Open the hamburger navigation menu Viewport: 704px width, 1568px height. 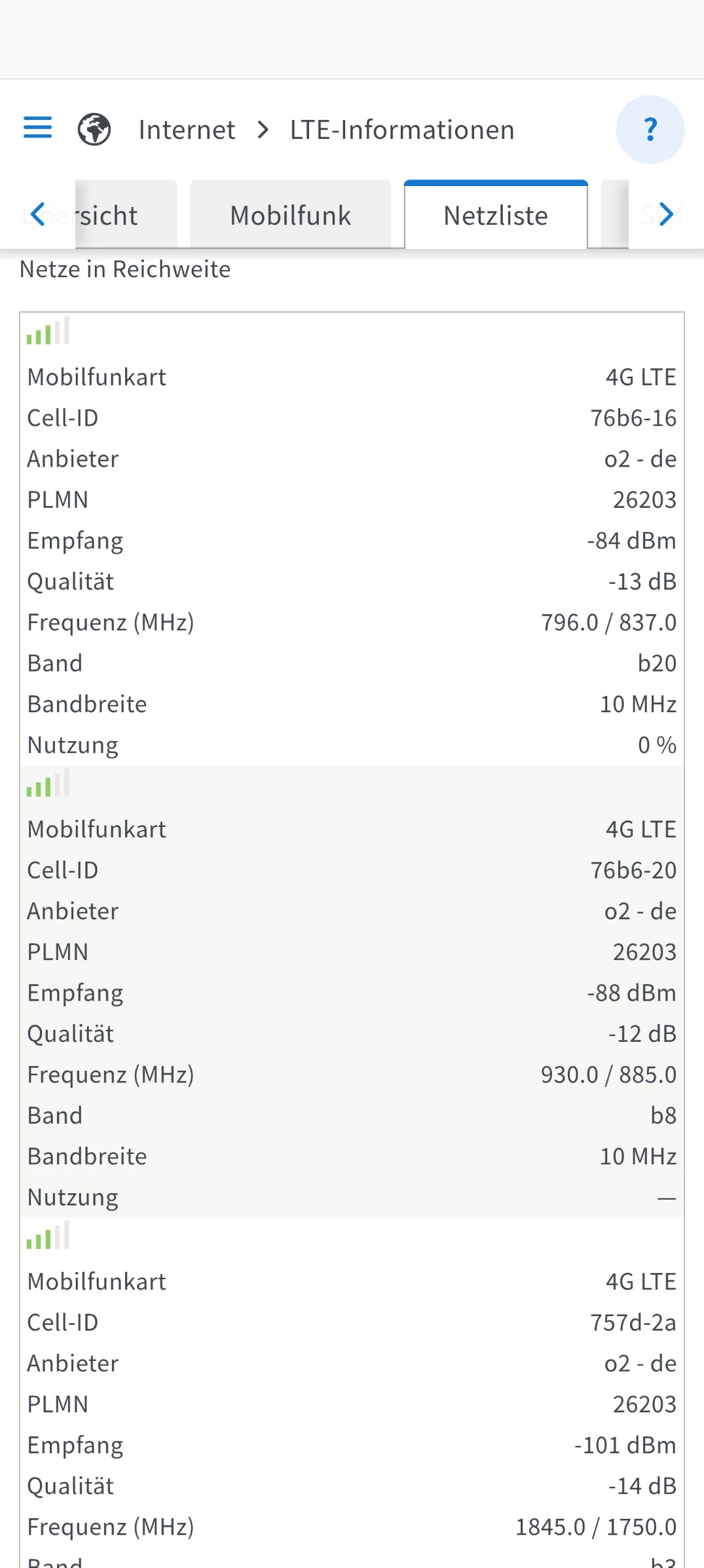click(37, 128)
